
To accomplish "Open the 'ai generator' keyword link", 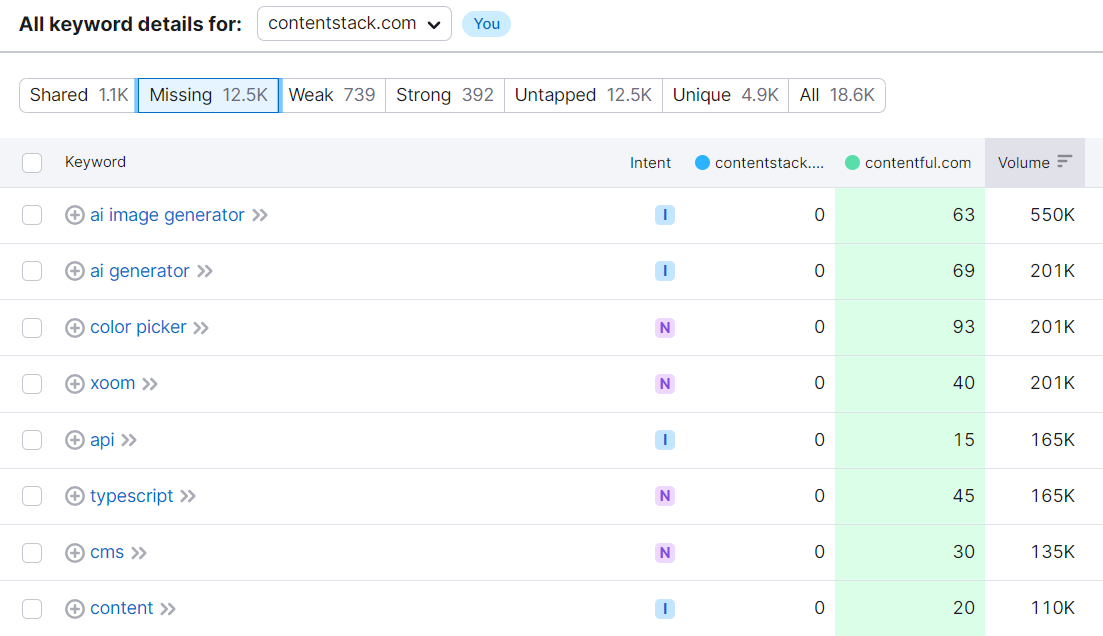I will (x=139, y=271).
